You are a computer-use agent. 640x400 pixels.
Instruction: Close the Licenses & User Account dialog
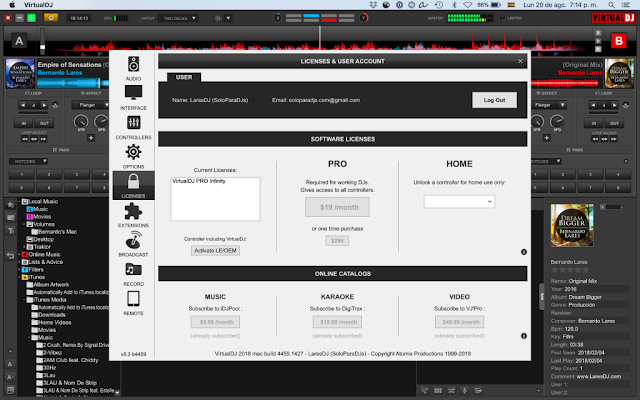520,61
